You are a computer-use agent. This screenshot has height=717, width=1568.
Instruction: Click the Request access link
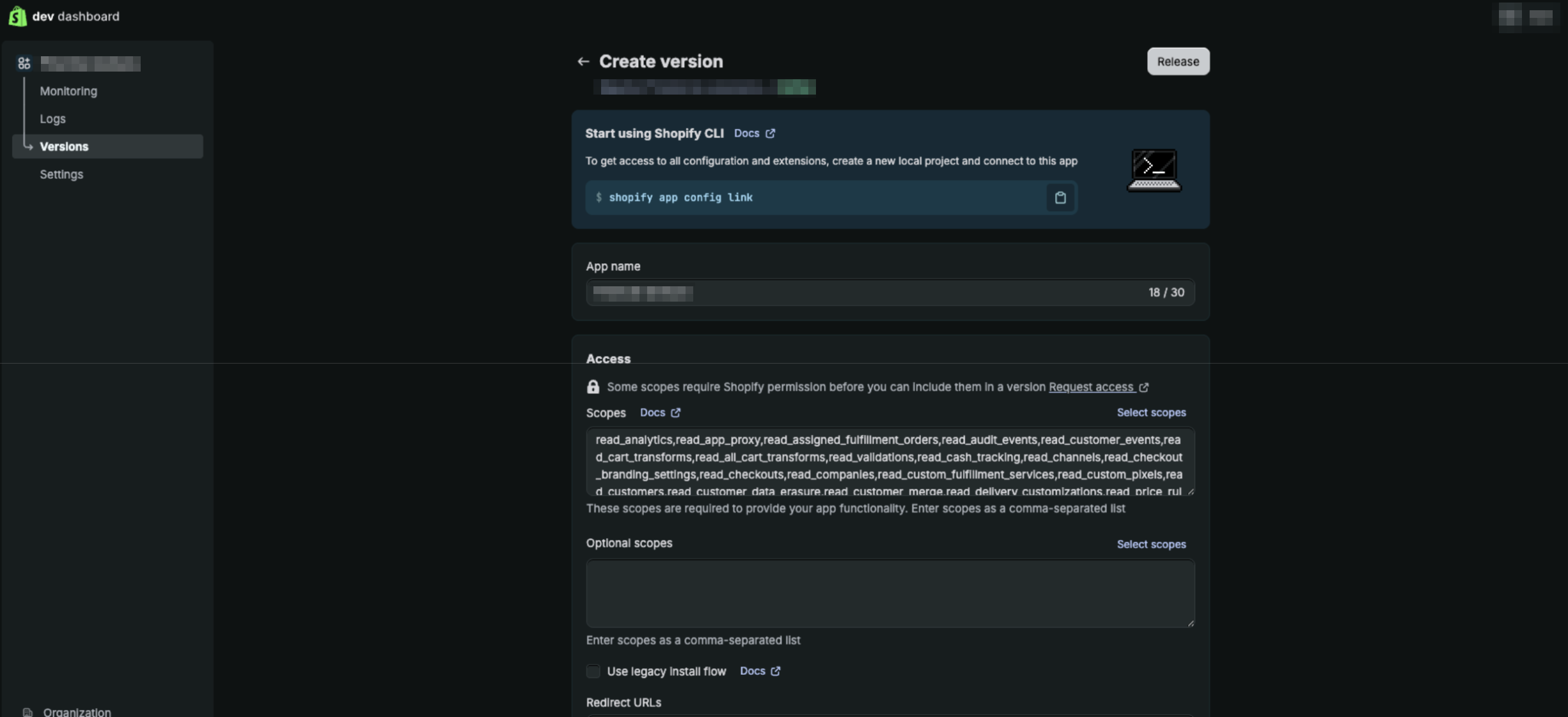pyautogui.click(x=1099, y=387)
